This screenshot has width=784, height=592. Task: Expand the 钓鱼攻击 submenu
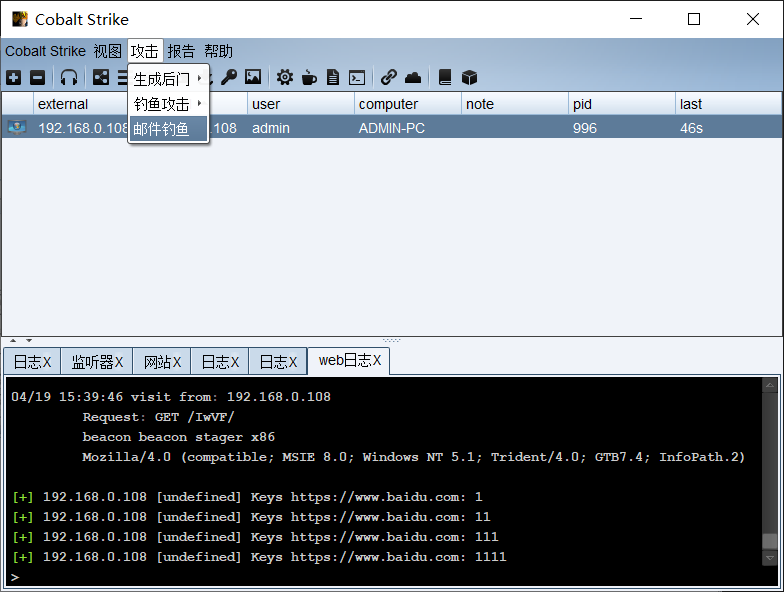point(168,104)
